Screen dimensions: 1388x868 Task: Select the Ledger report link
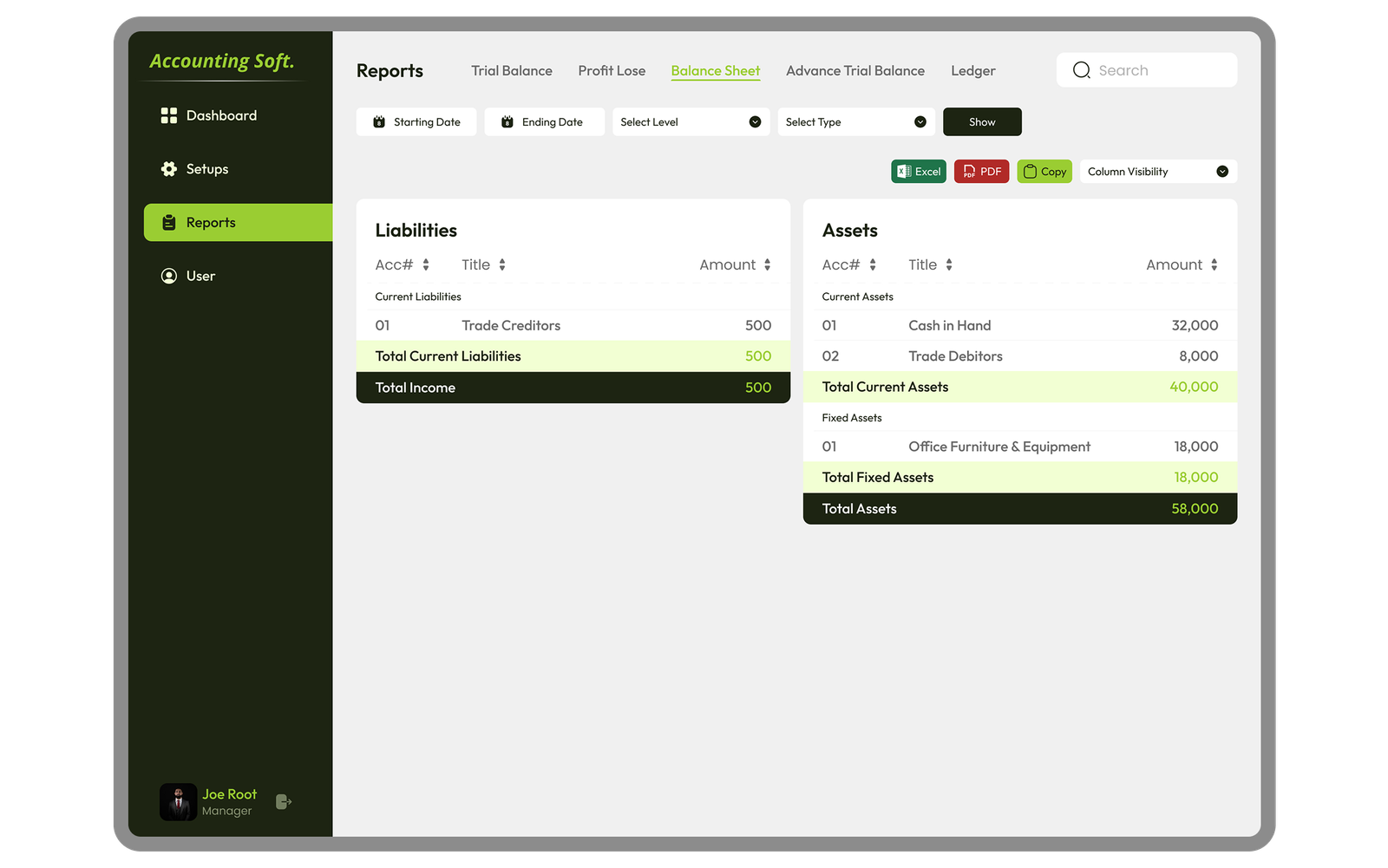click(972, 70)
